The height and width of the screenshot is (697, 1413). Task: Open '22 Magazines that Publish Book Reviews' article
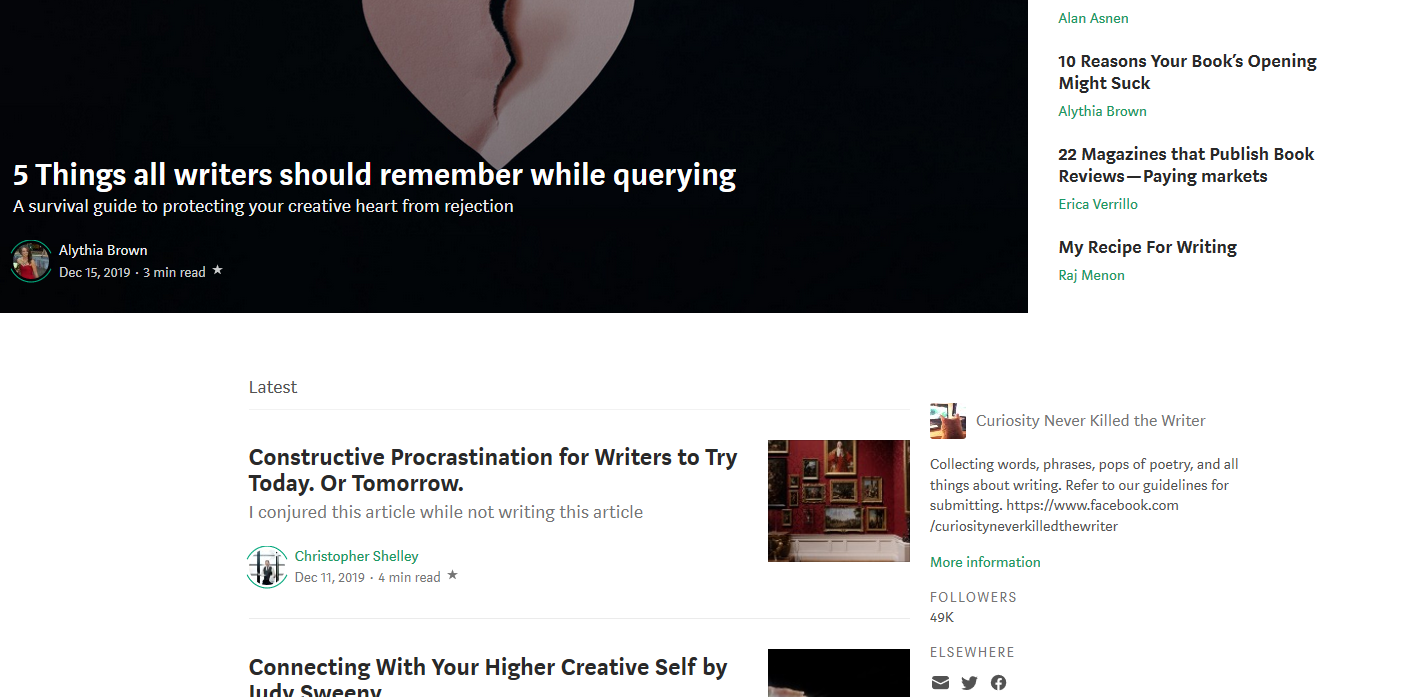tap(1186, 165)
